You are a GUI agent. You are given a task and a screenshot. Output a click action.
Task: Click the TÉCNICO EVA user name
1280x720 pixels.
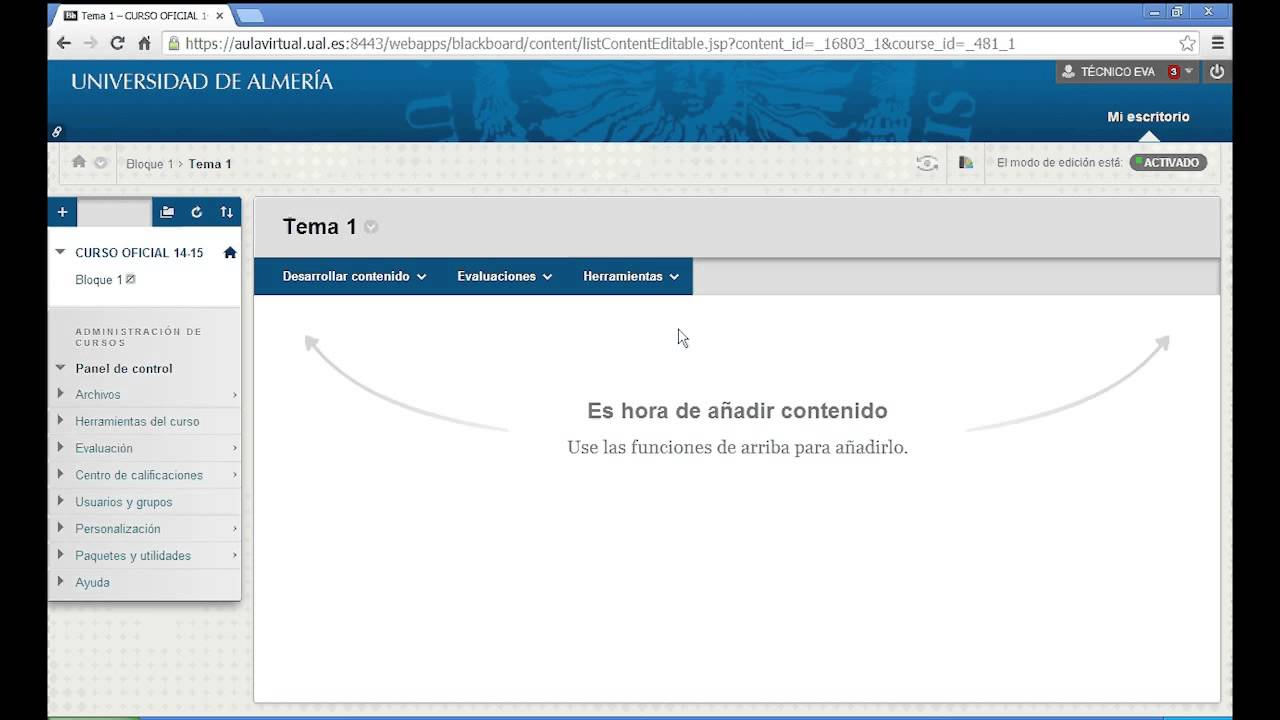pyautogui.click(x=1118, y=72)
